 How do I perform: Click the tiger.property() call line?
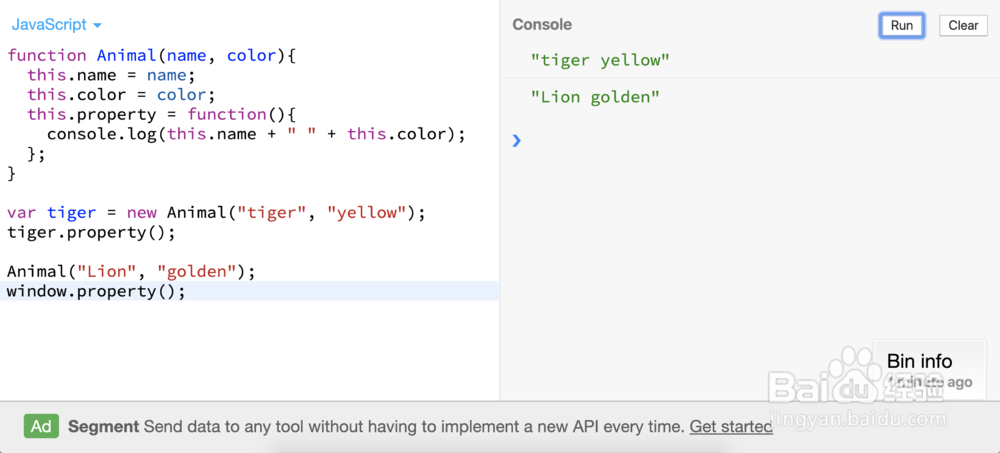[91, 232]
